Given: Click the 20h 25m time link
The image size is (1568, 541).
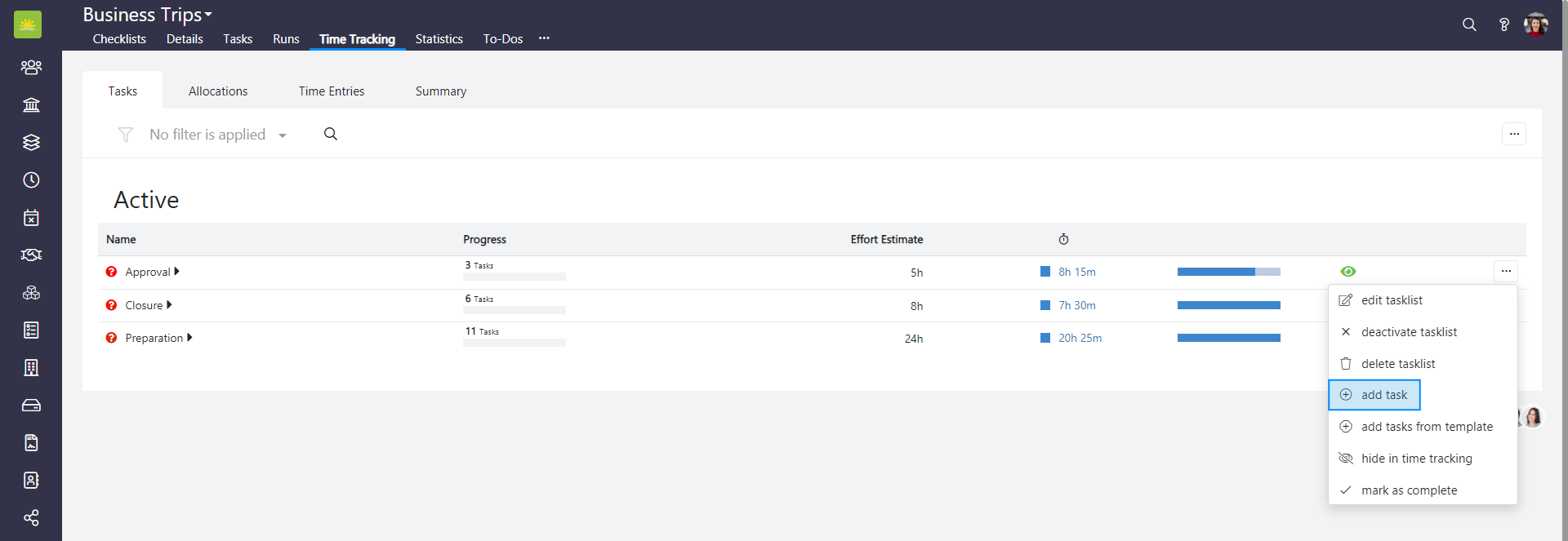Looking at the screenshot, I should pyautogui.click(x=1080, y=338).
